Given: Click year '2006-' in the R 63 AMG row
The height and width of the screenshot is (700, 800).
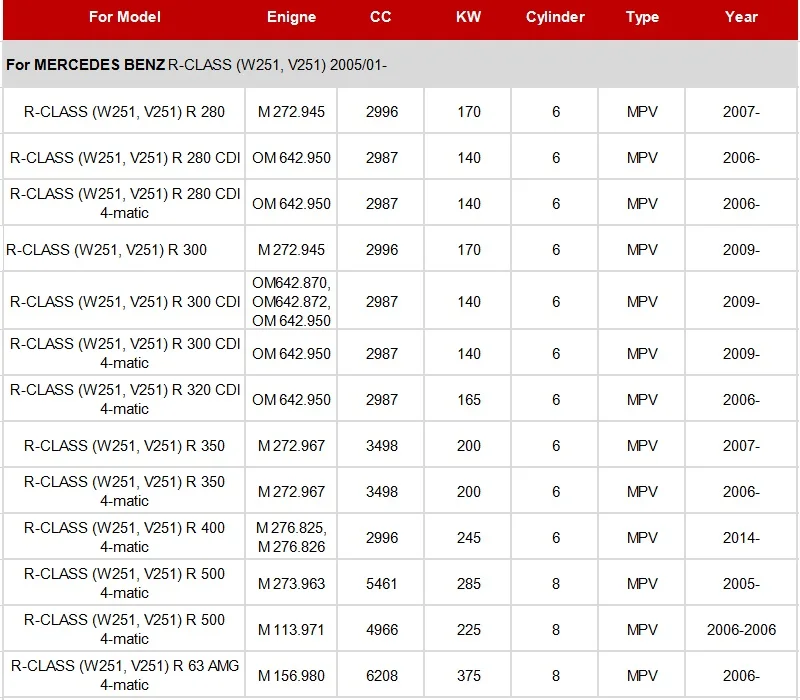Looking at the screenshot, I should [741, 676].
